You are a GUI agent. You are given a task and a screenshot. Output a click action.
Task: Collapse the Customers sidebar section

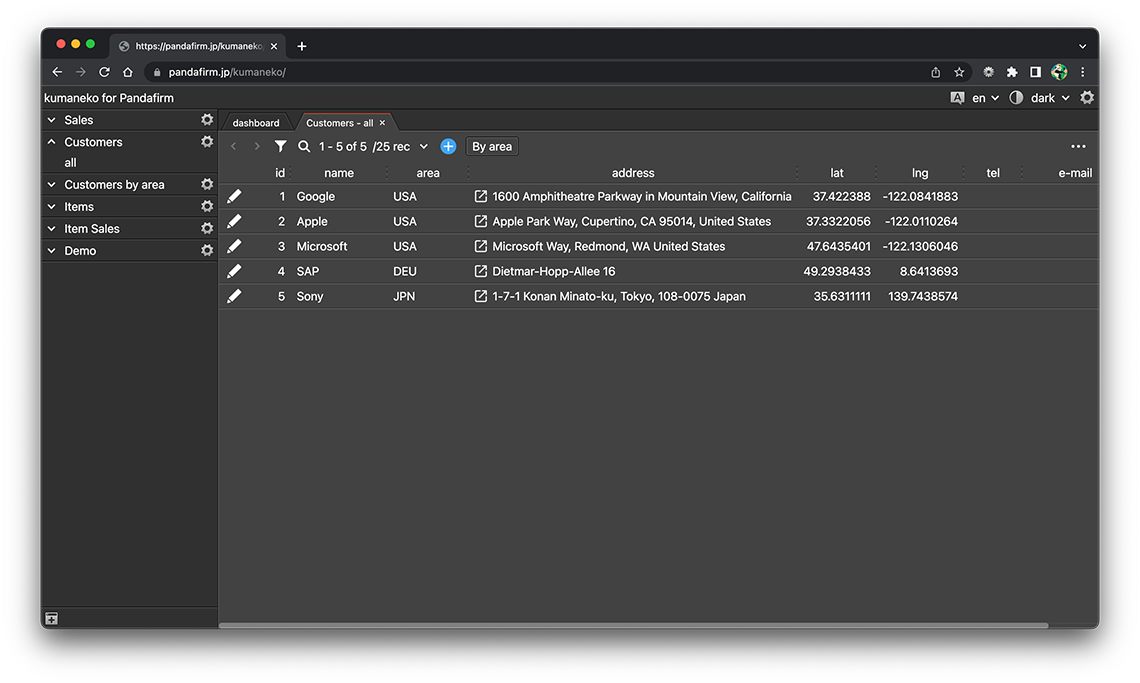click(x=52, y=142)
